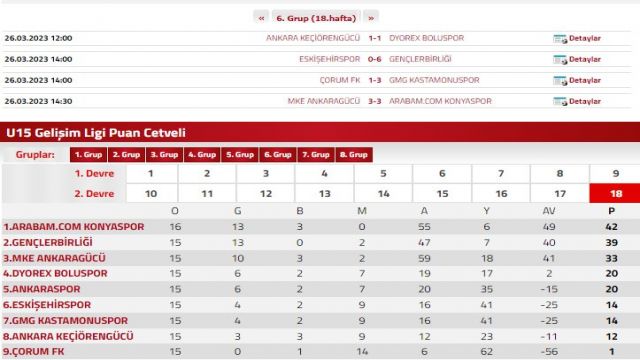
Task: Show standings for week 8
Action: (x=560, y=173)
